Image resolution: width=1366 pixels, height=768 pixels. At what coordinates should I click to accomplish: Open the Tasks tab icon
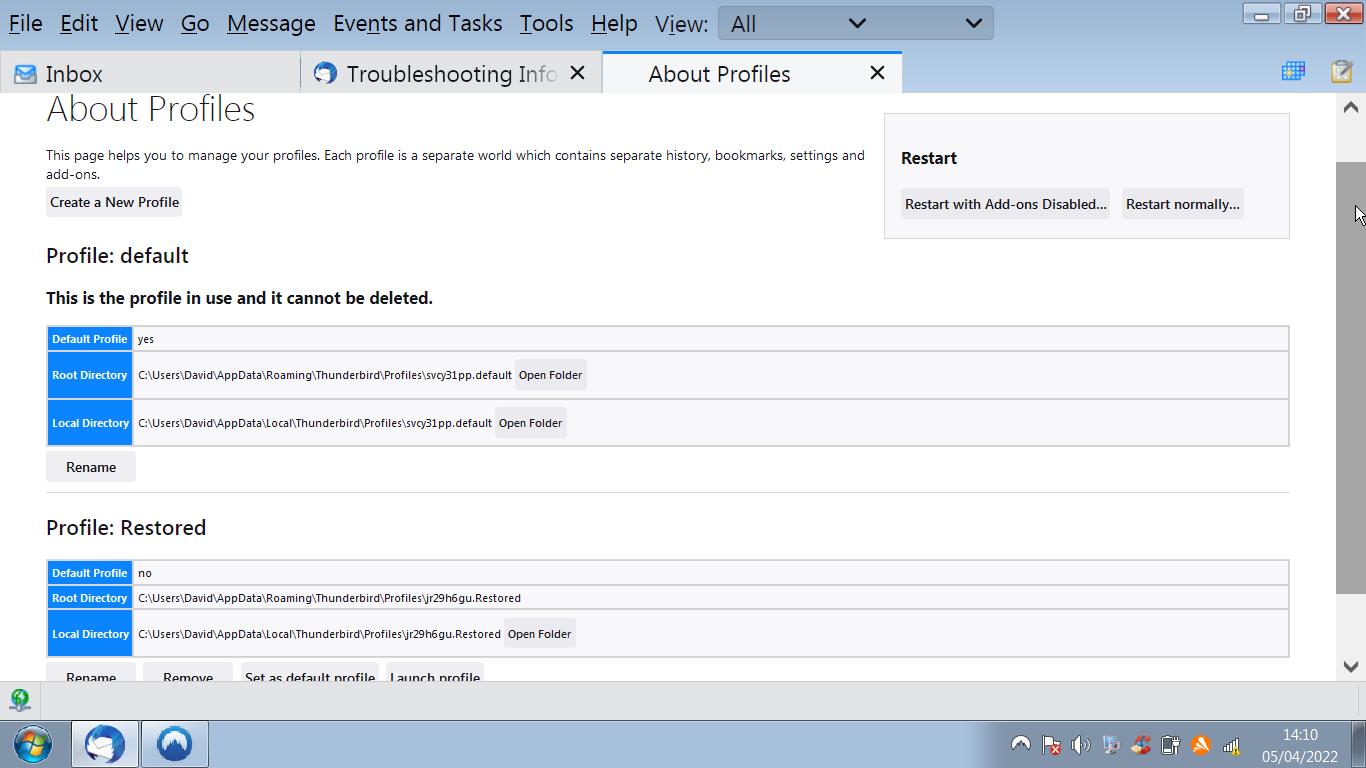(x=1341, y=71)
